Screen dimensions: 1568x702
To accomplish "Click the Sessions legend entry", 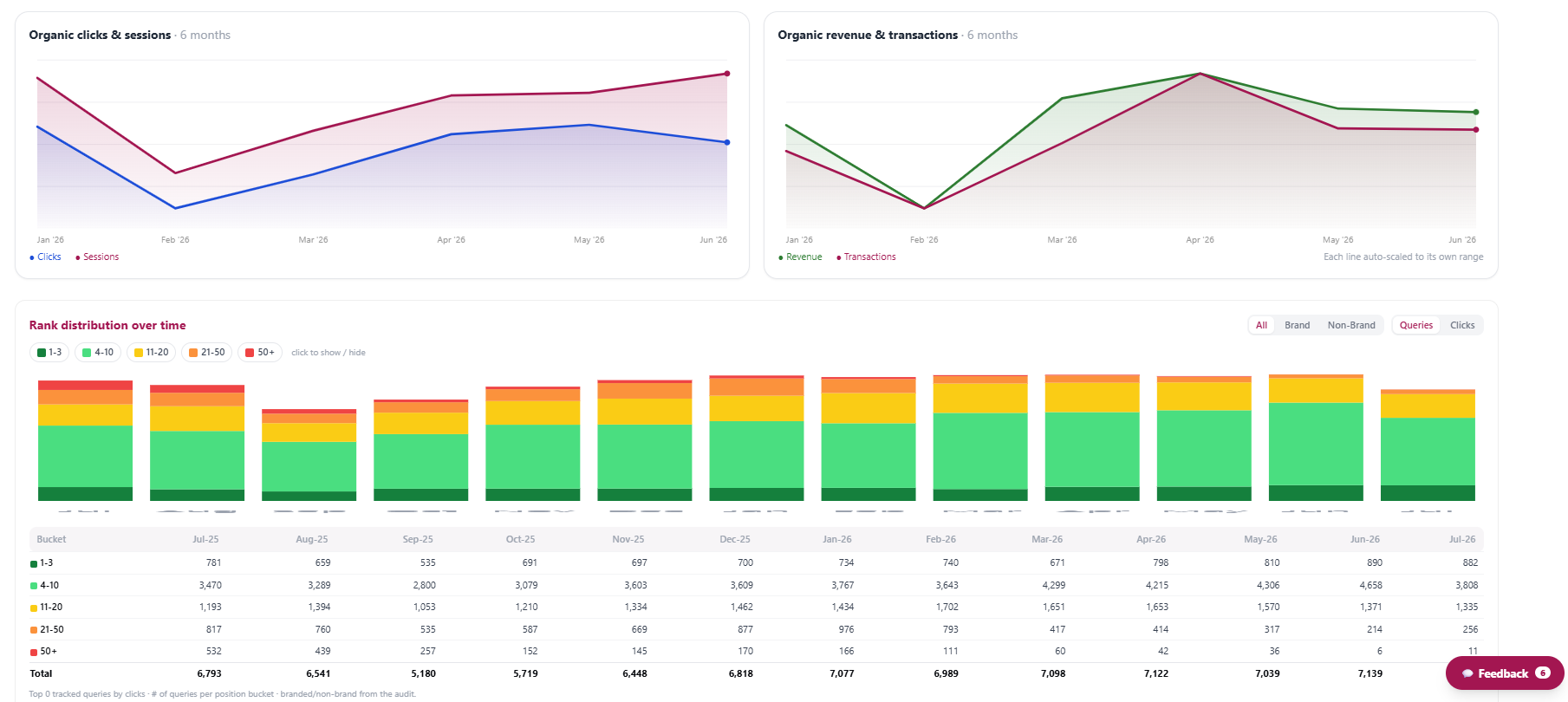I will 97,257.
